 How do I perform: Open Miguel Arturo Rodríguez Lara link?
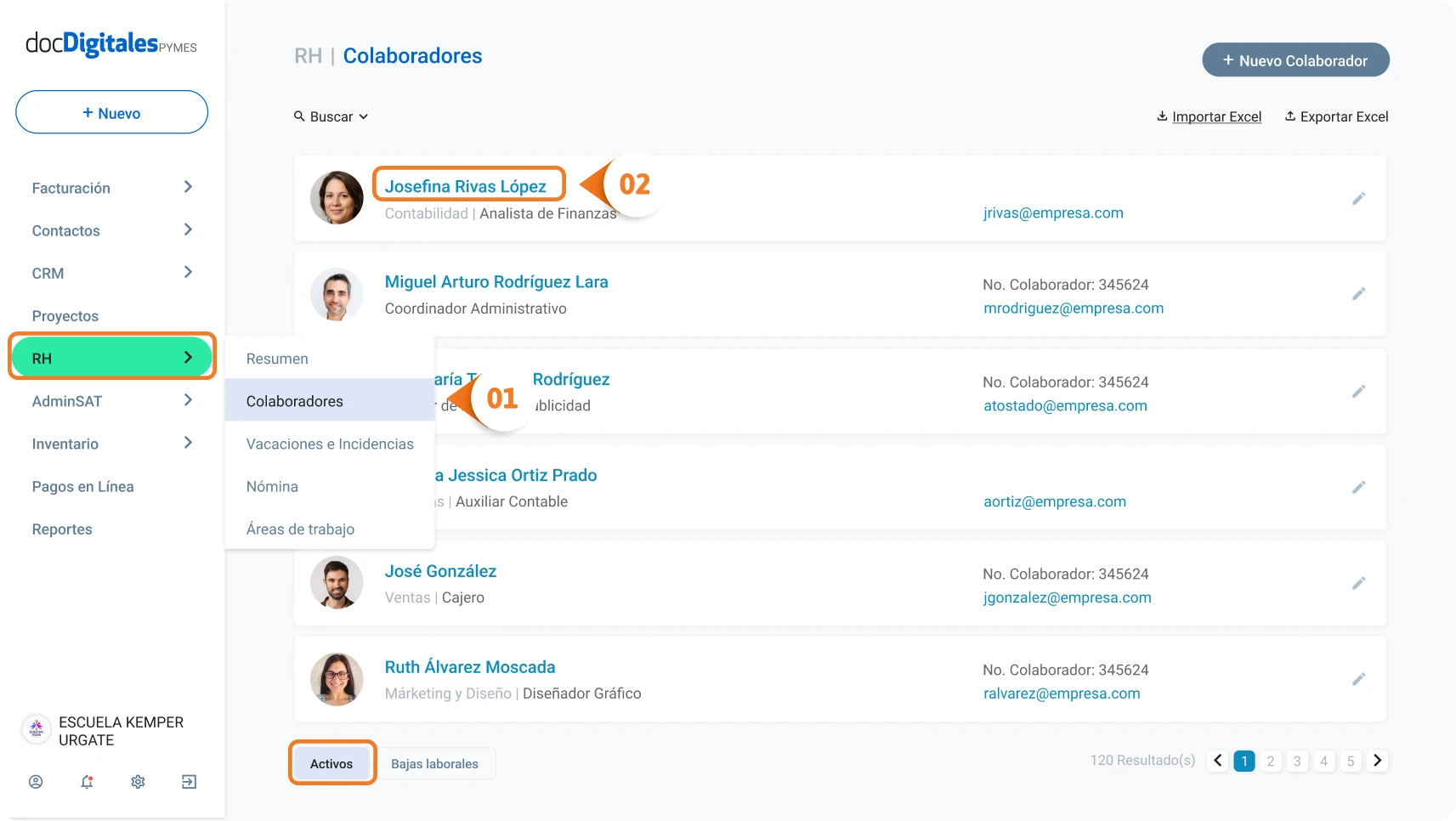pyautogui.click(x=496, y=282)
